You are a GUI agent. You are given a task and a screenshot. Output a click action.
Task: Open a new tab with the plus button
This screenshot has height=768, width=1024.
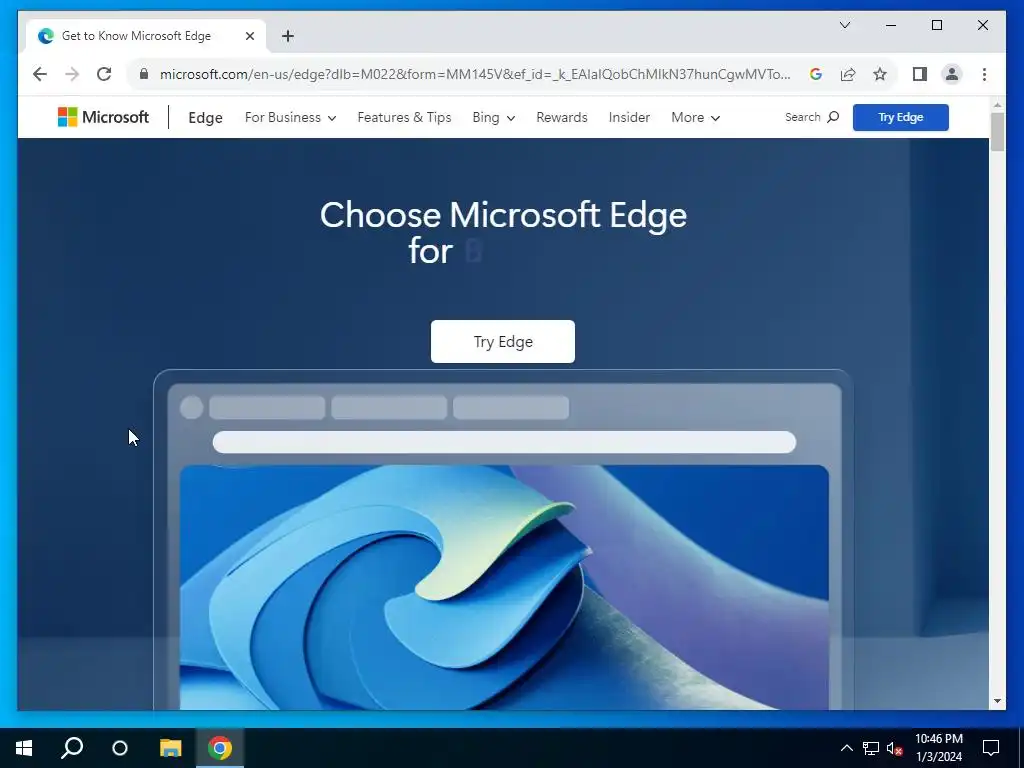click(x=287, y=36)
